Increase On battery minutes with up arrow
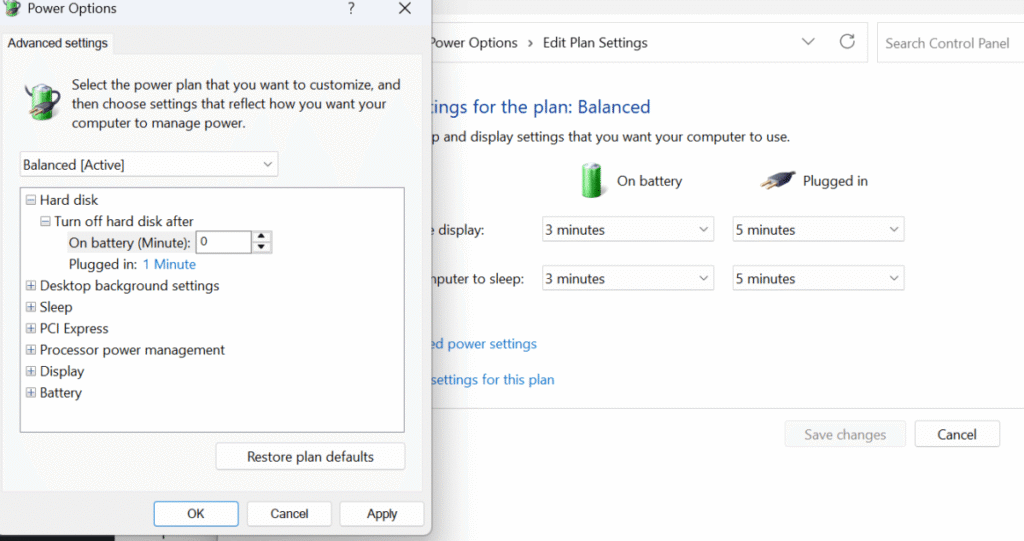 click(x=262, y=237)
